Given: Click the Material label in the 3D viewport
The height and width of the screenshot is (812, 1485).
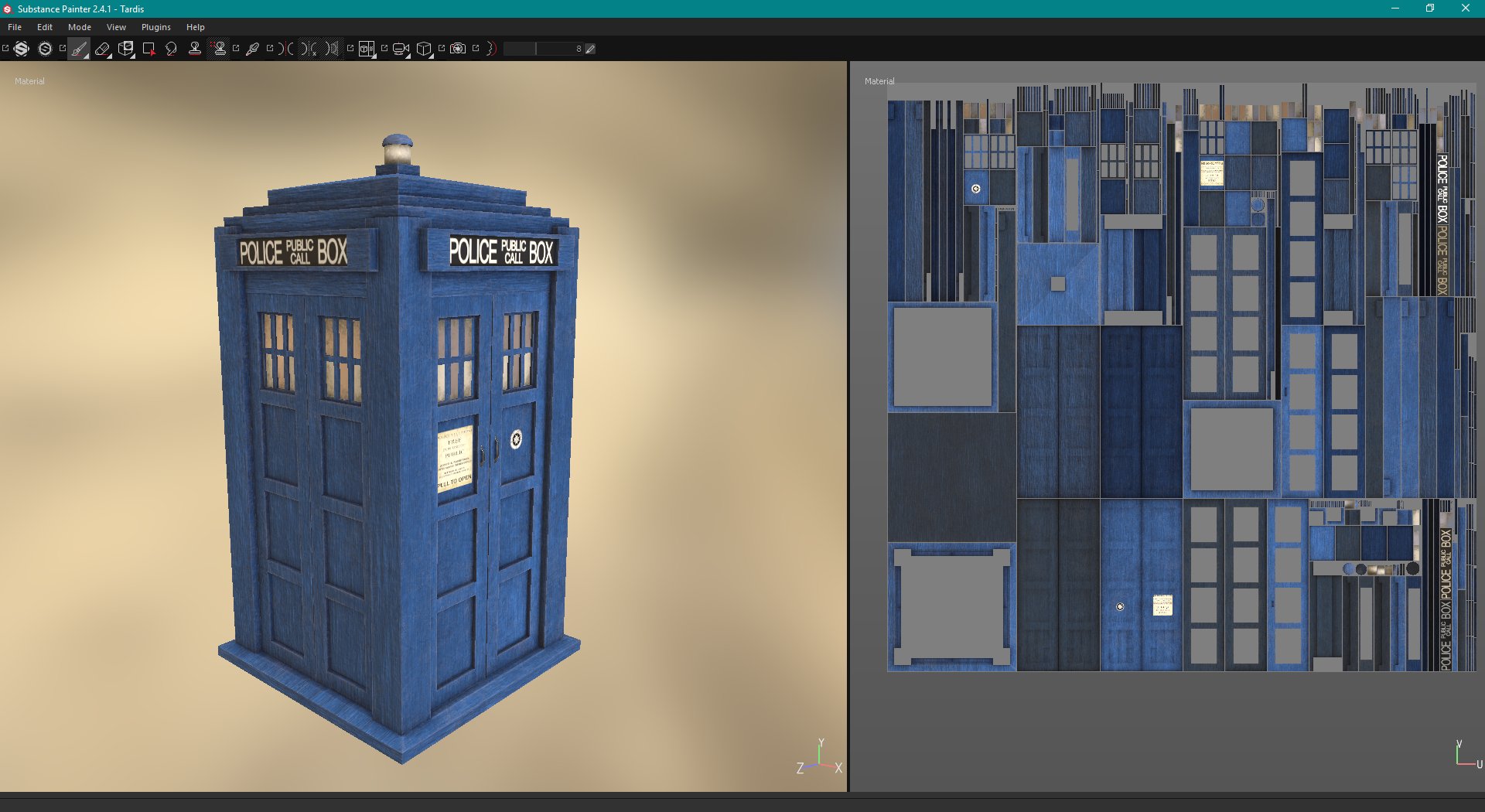Looking at the screenshot, I should [29, 81].
